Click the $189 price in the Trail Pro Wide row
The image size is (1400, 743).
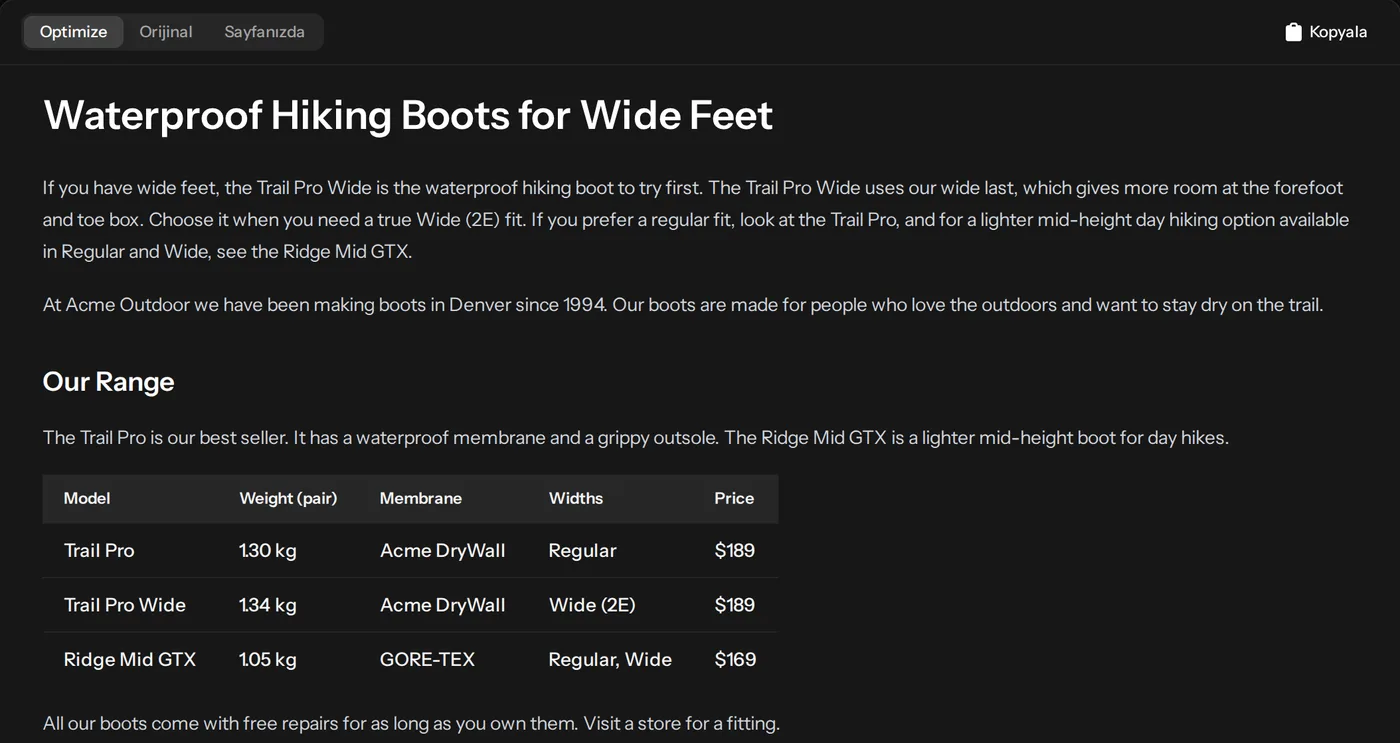[x=735, y=605]
